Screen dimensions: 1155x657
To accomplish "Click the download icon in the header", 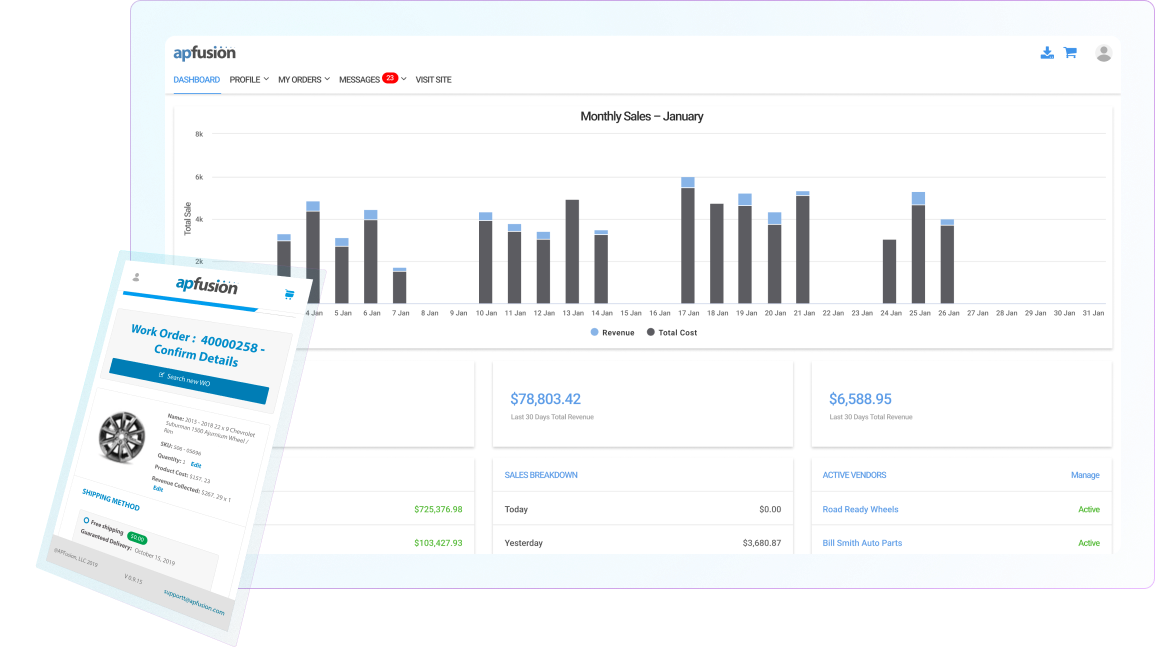I will (x=1047, y=53).
